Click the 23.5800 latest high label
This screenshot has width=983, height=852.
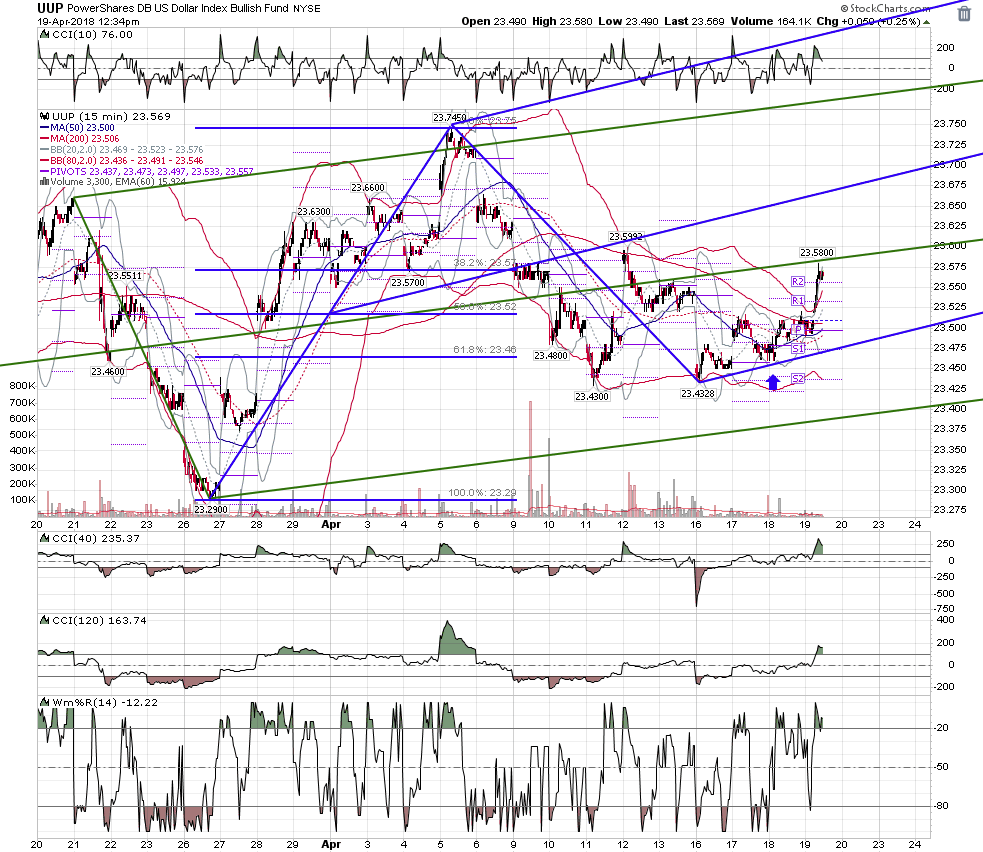(x=817, y=253)
